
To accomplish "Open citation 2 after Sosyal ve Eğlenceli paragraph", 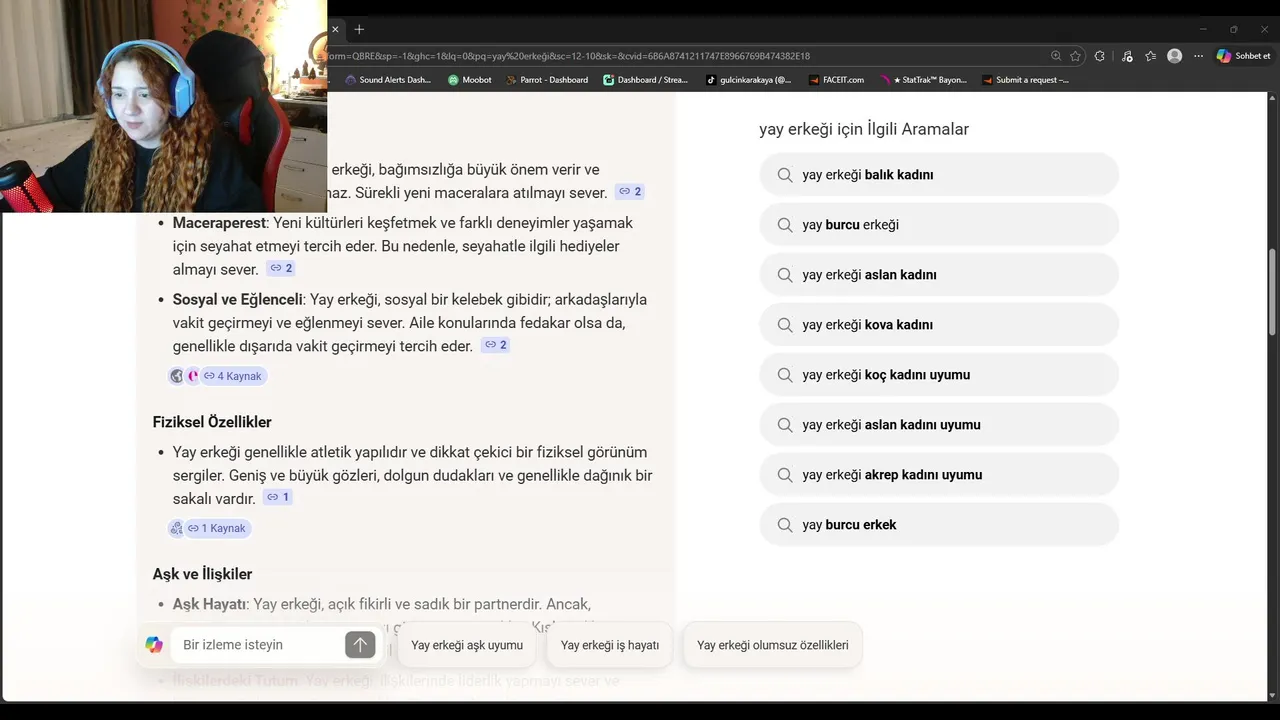I will [x=495, y=345].
